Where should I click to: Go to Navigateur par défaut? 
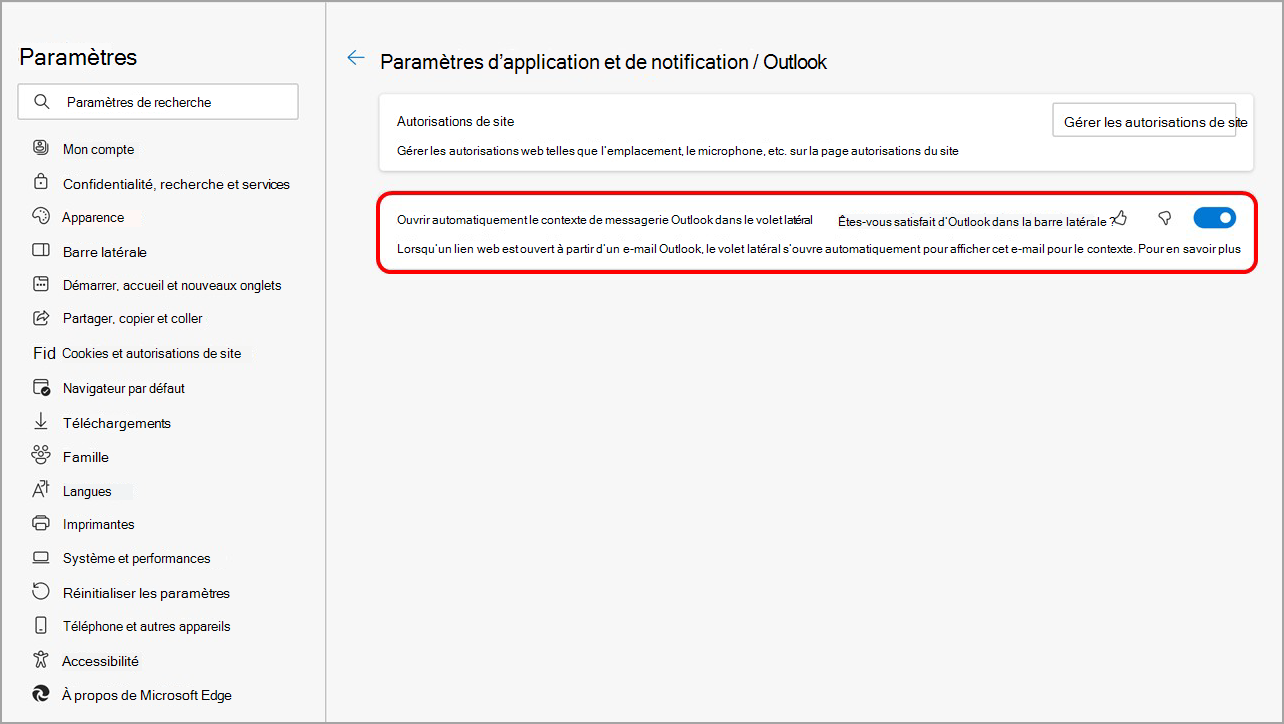pos(124,387)
